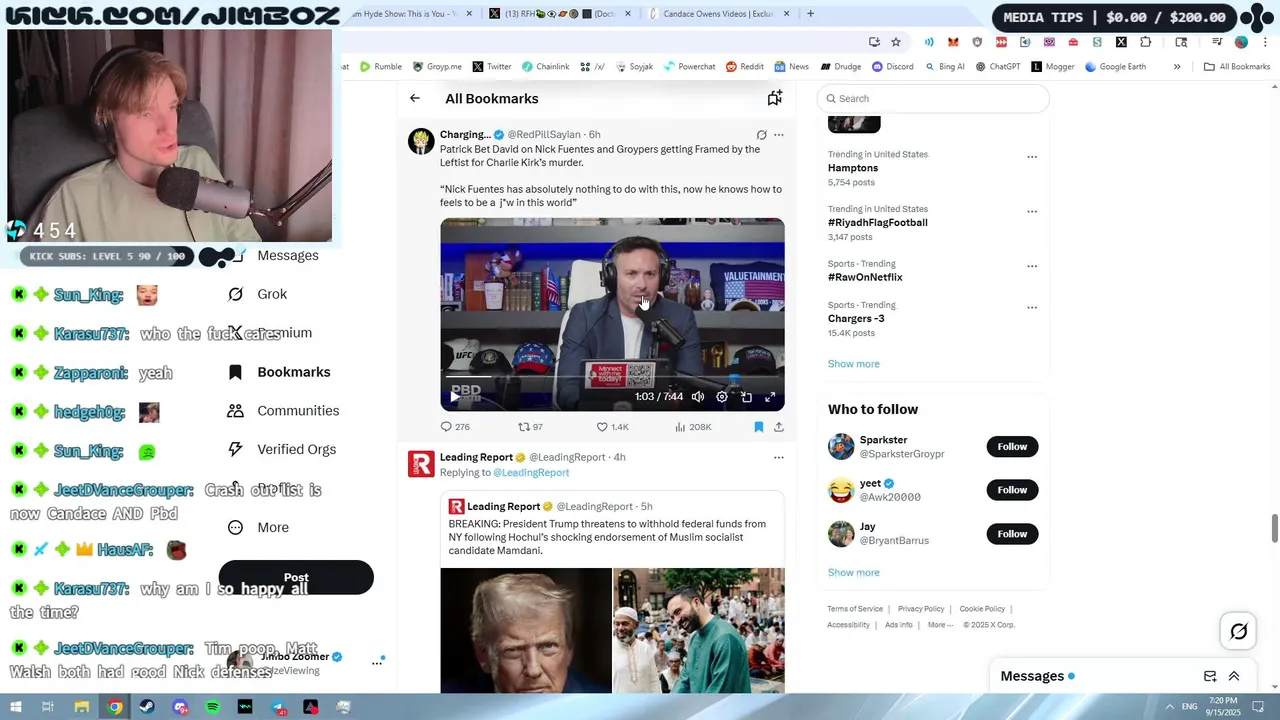
Task: Open Rumble bookmark
Action: [380, 67]
